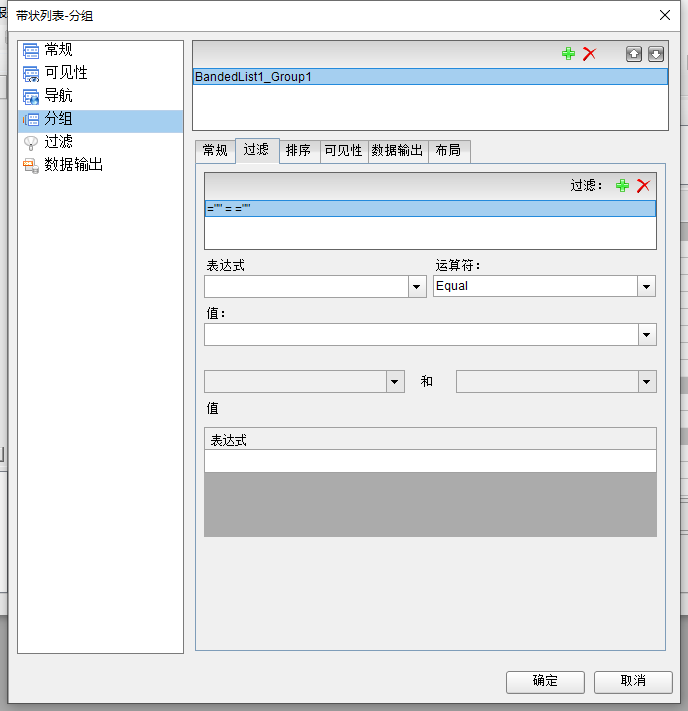Switch to the 排序 tab
The height and width of the screenshot is (711, 688).
(x=299, y=151)
